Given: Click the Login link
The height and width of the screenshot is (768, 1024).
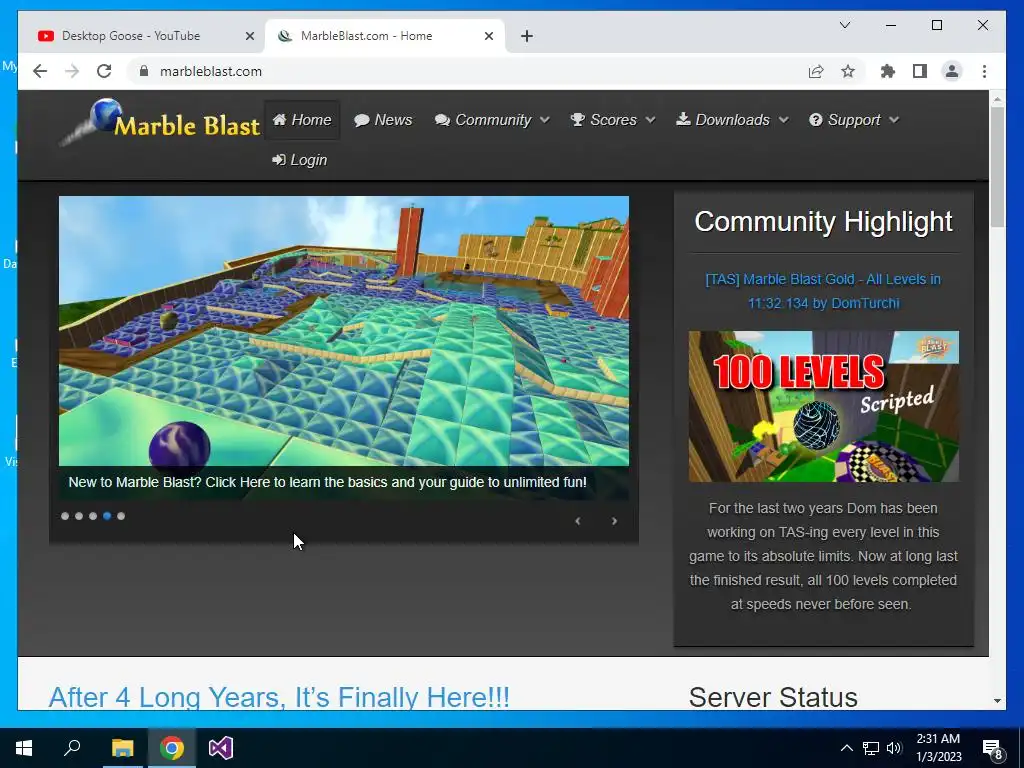Looking at the screenshot, I should coord(300,160).
